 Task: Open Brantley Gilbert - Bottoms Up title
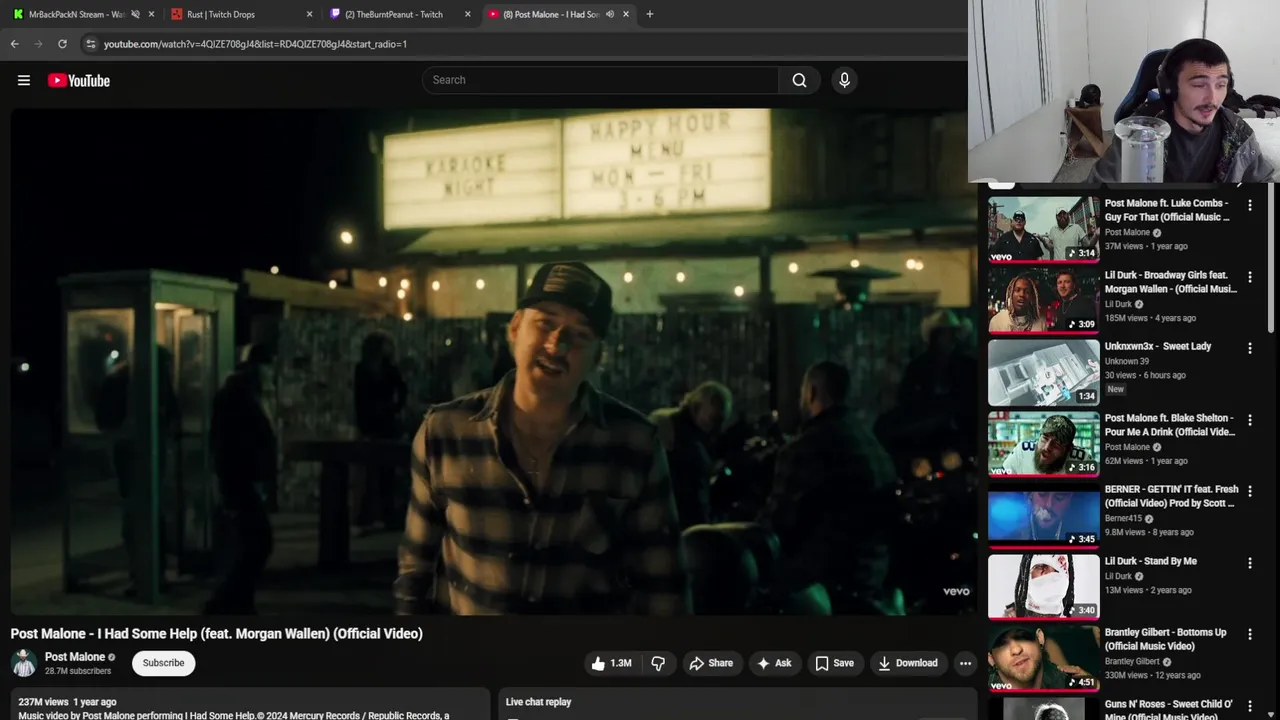point(1166,639)
